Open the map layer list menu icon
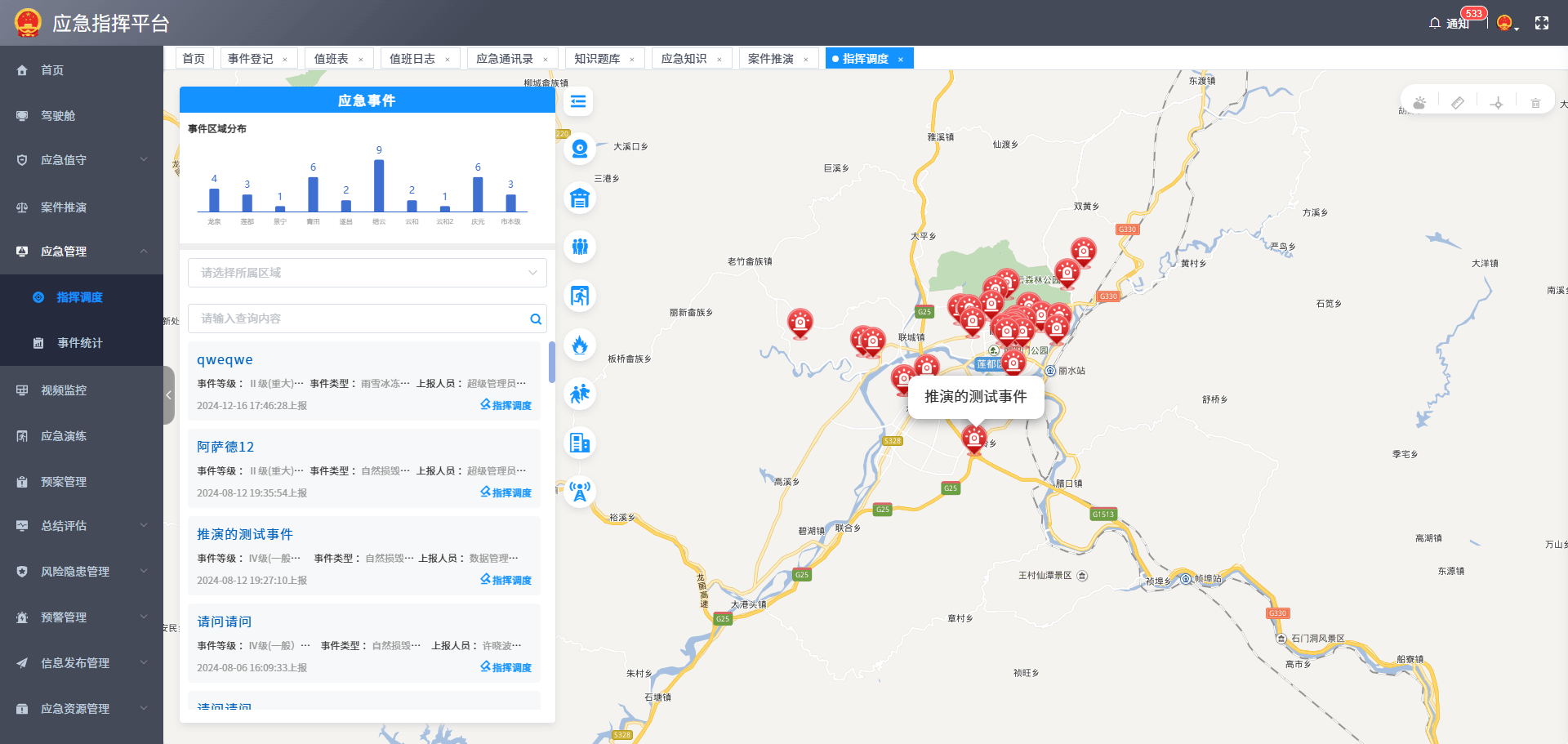This screenshot has height=744, width=1568. 578,101
